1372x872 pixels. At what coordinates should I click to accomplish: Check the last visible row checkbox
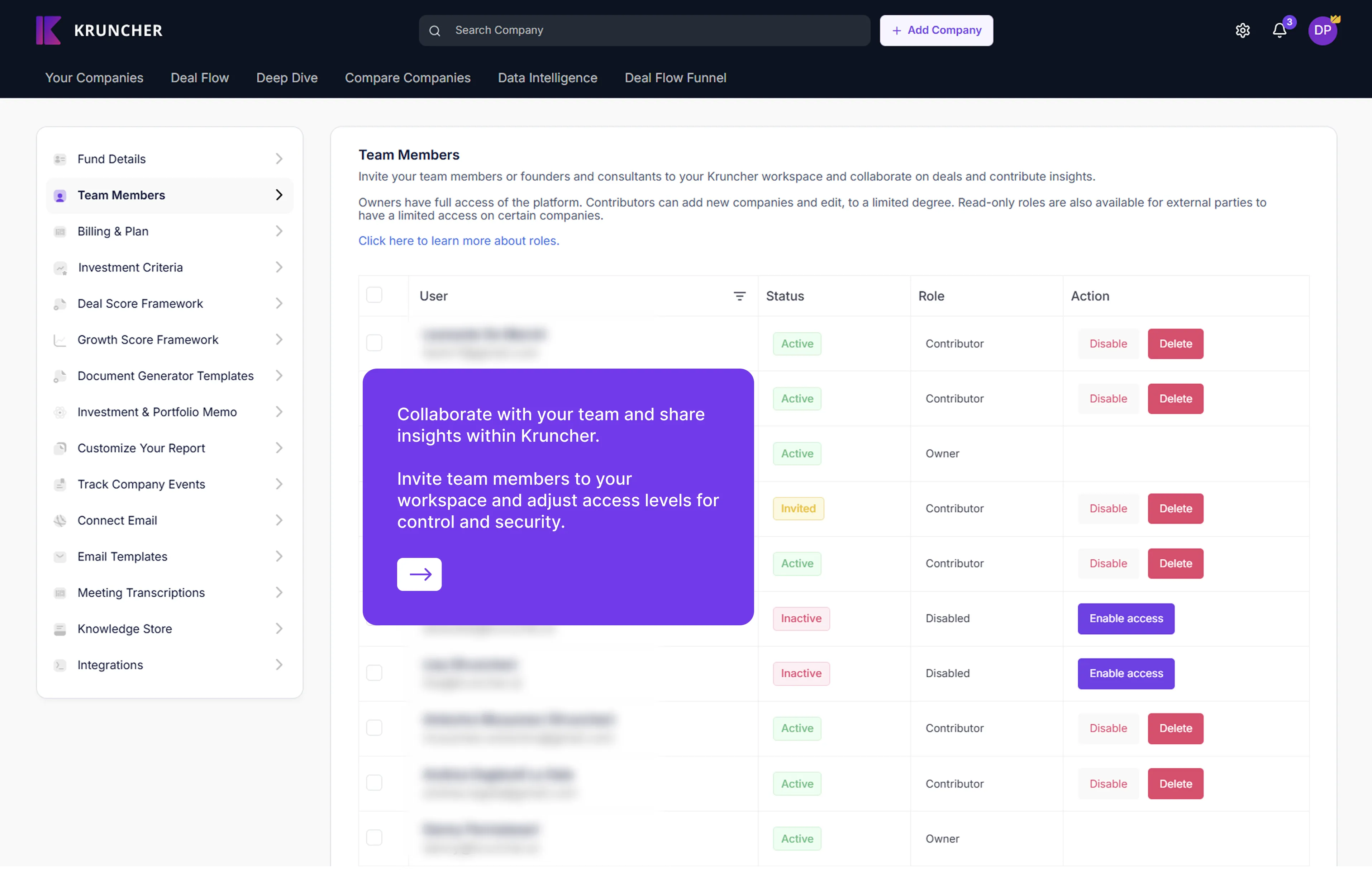click(x=374, y=838)
